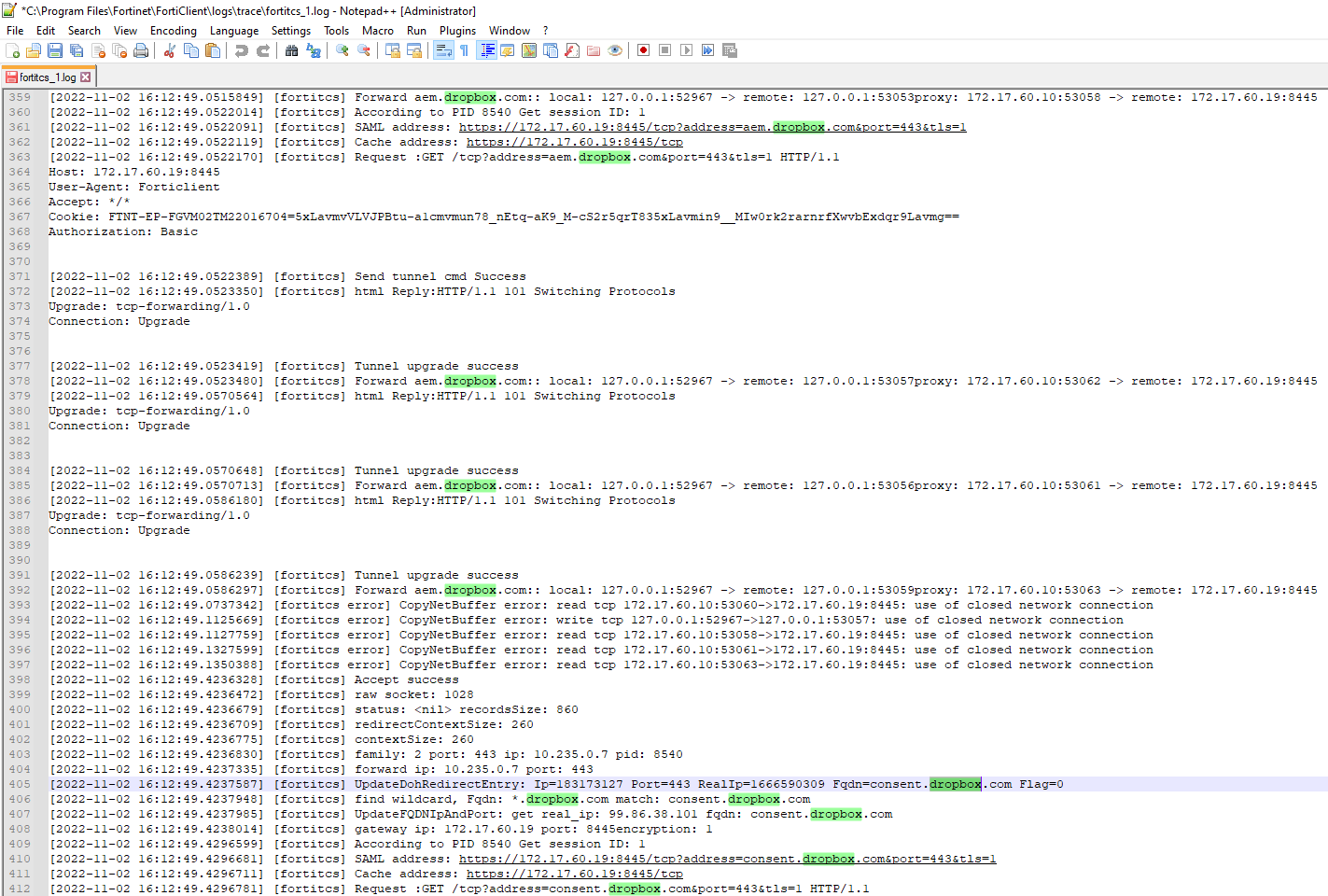Screen dimensions: 1328x896
Task: Click 'redirectContextSize: 260' on line 401
Action: (444, 724)
